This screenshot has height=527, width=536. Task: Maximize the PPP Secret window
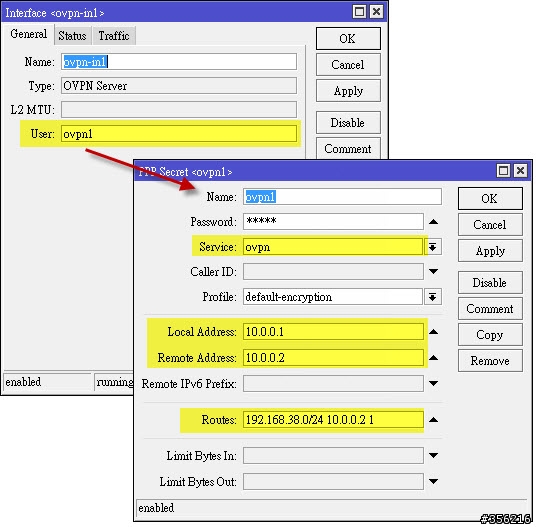(x=503, y=171)
